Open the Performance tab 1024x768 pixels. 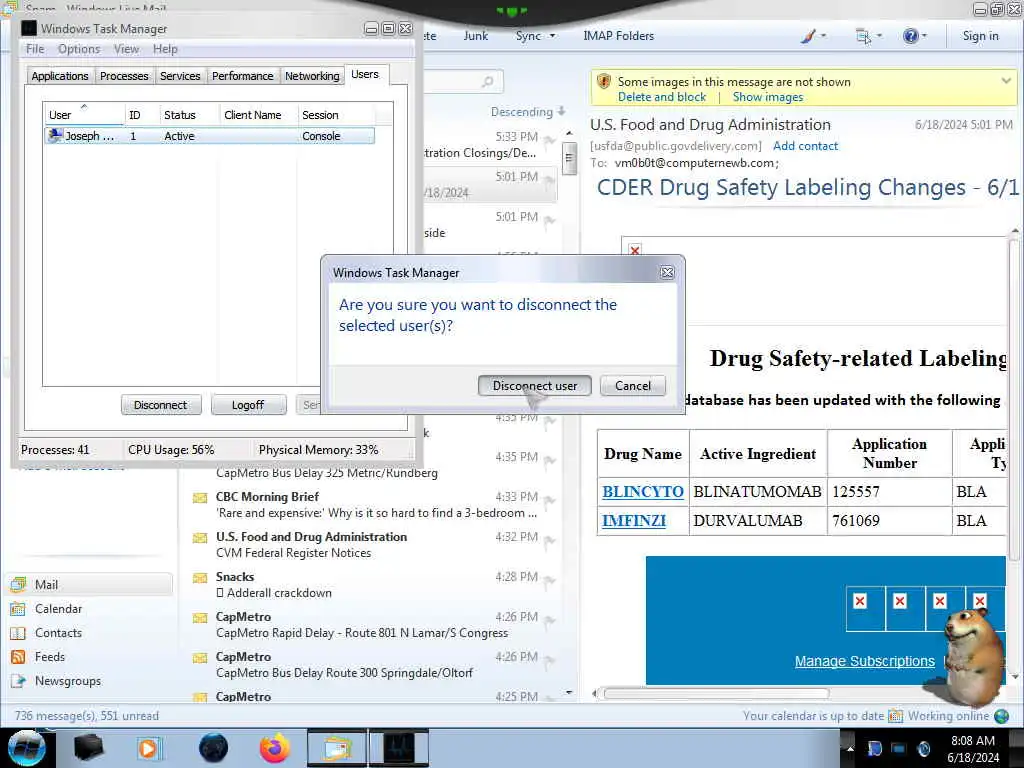(x=242, y=76)
